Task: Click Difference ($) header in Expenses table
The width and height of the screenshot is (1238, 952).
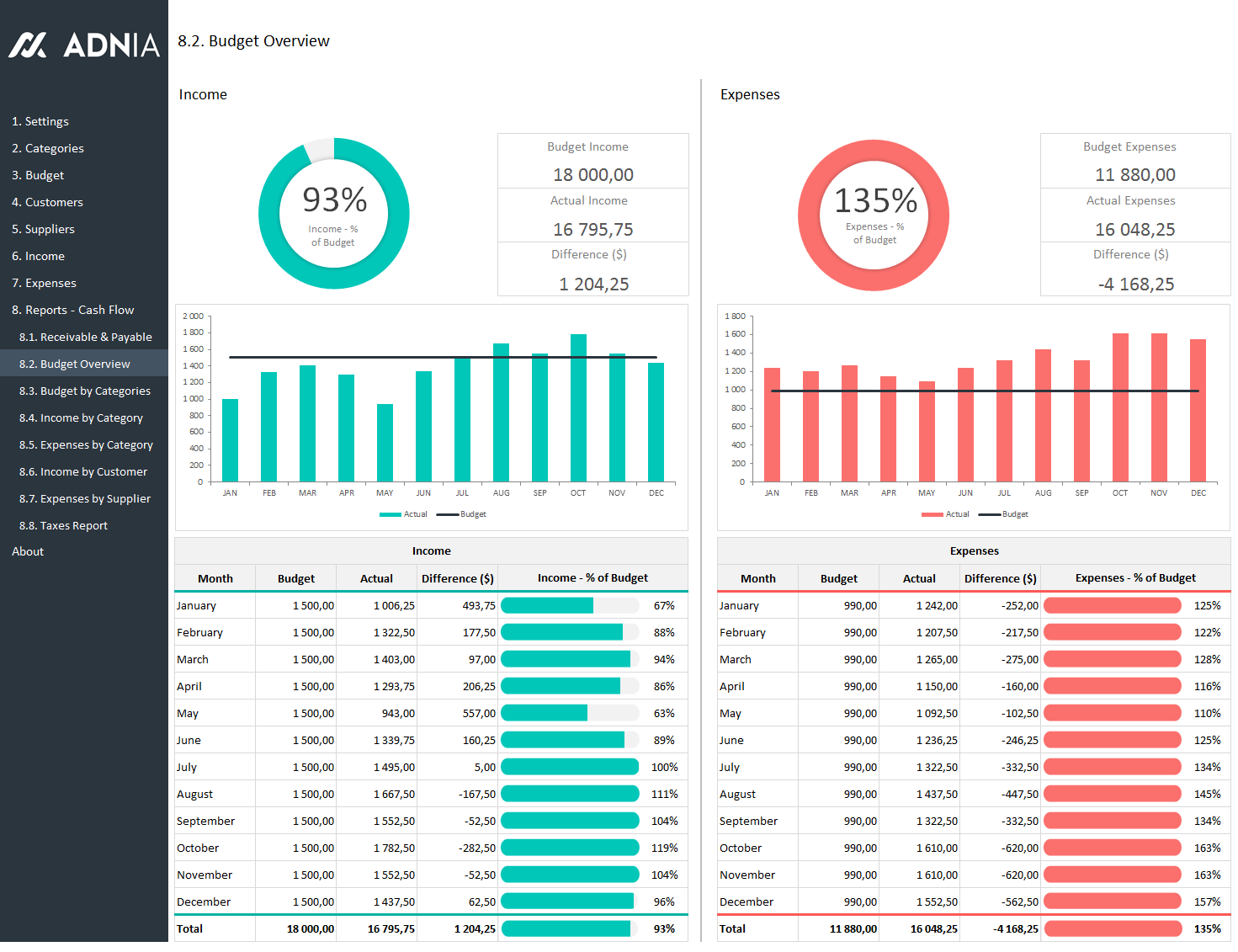Action: [1000, 578]
